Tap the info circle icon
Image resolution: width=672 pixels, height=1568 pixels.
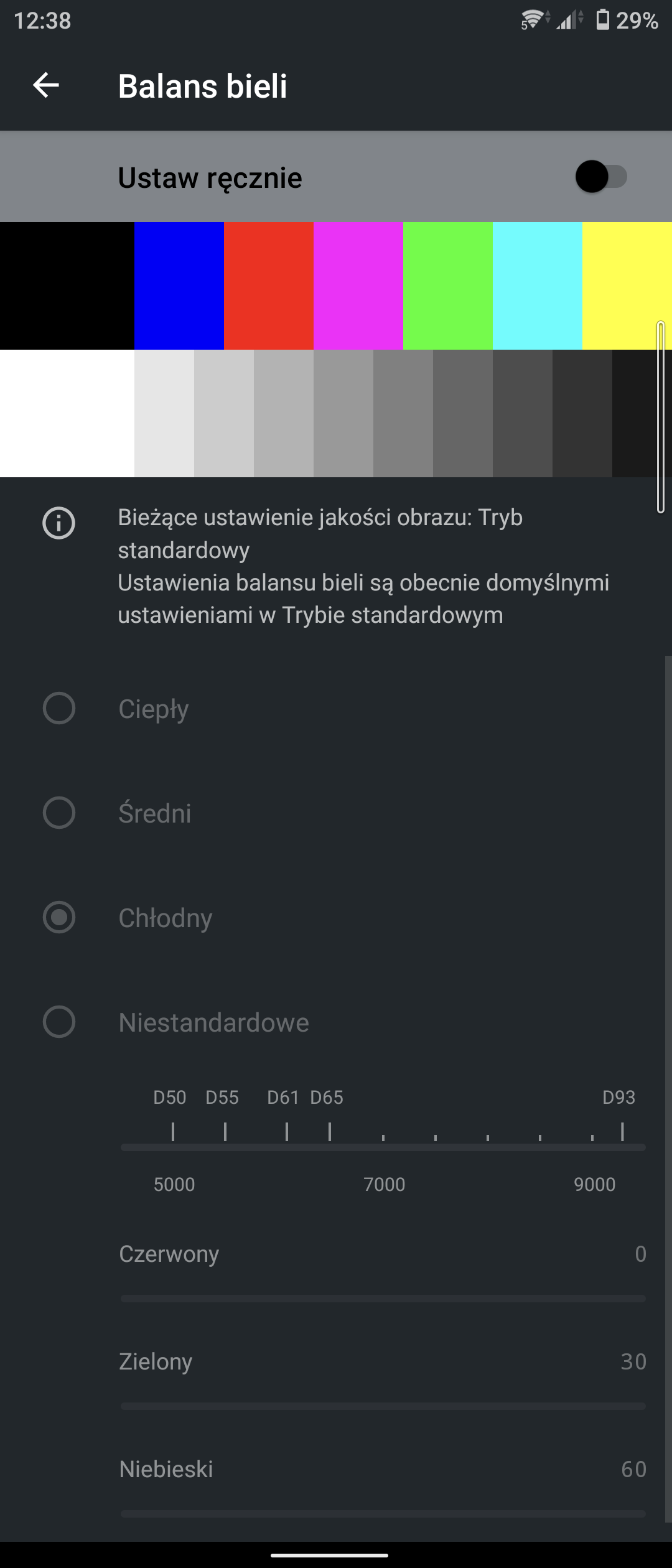click(x=58, y=522)
